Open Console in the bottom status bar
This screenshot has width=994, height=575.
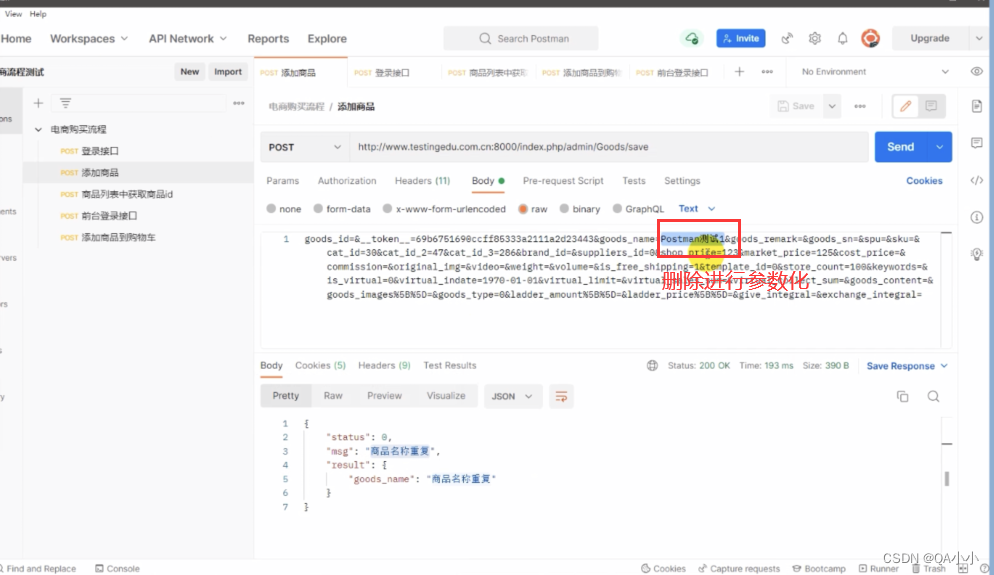(117, 569)
